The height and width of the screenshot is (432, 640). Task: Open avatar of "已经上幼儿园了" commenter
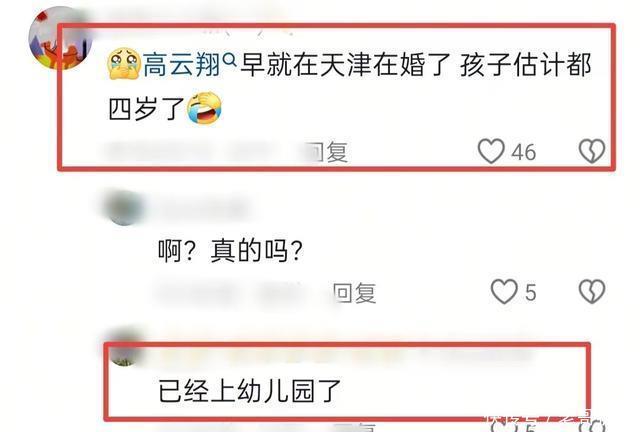(x=125, y=347)
